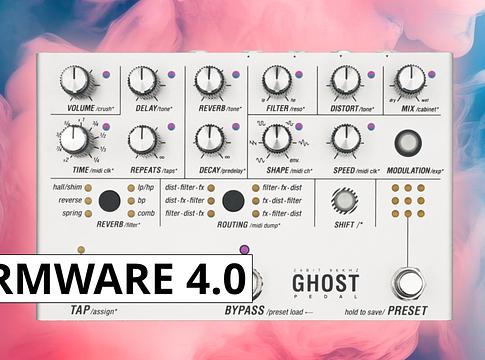Click the dist-filter-fx routing LED
This screenshot has height=360, width=485.
click(211, 188)
